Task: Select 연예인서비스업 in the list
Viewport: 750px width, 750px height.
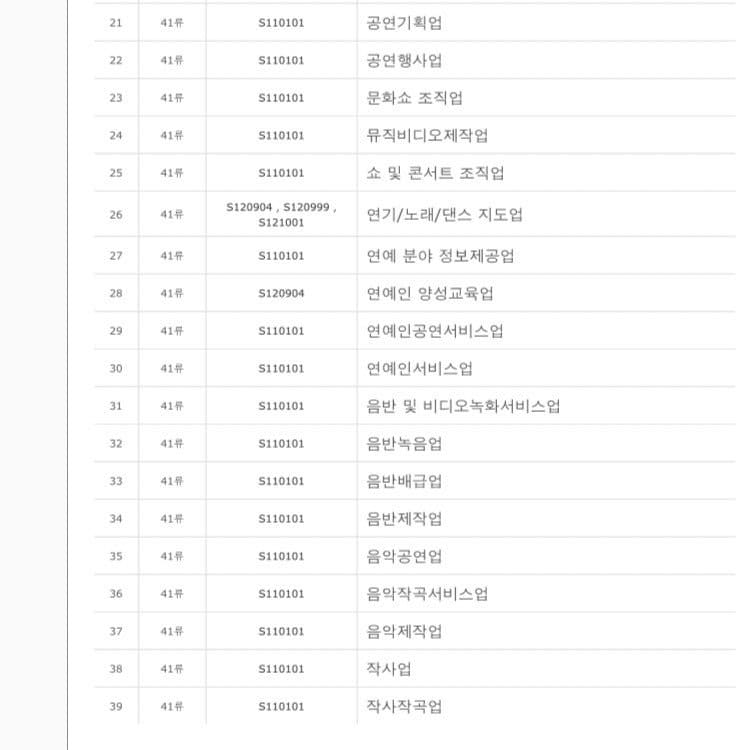Action: [x=420, y=368]
